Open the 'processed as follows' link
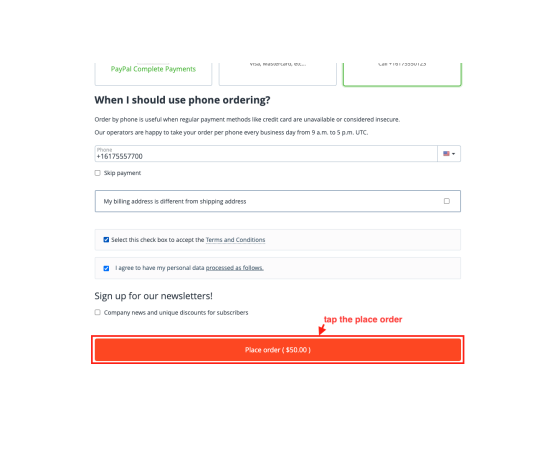550x450 pixels. click(x=234, y=268)
